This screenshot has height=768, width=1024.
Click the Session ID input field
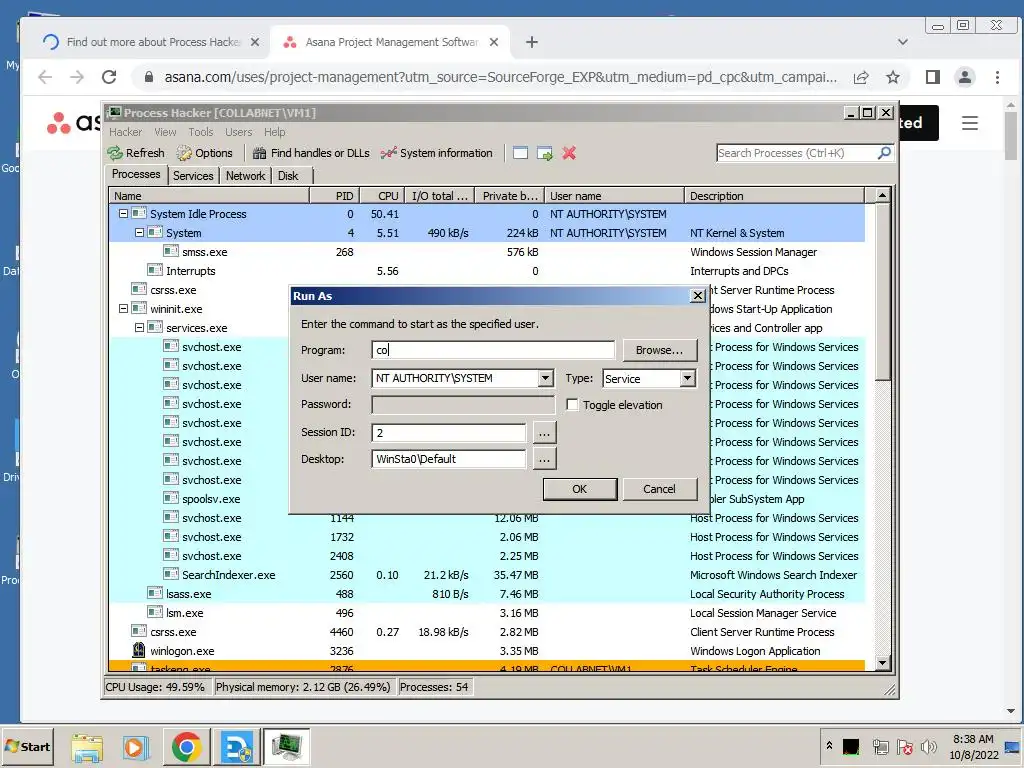[449, 432]
